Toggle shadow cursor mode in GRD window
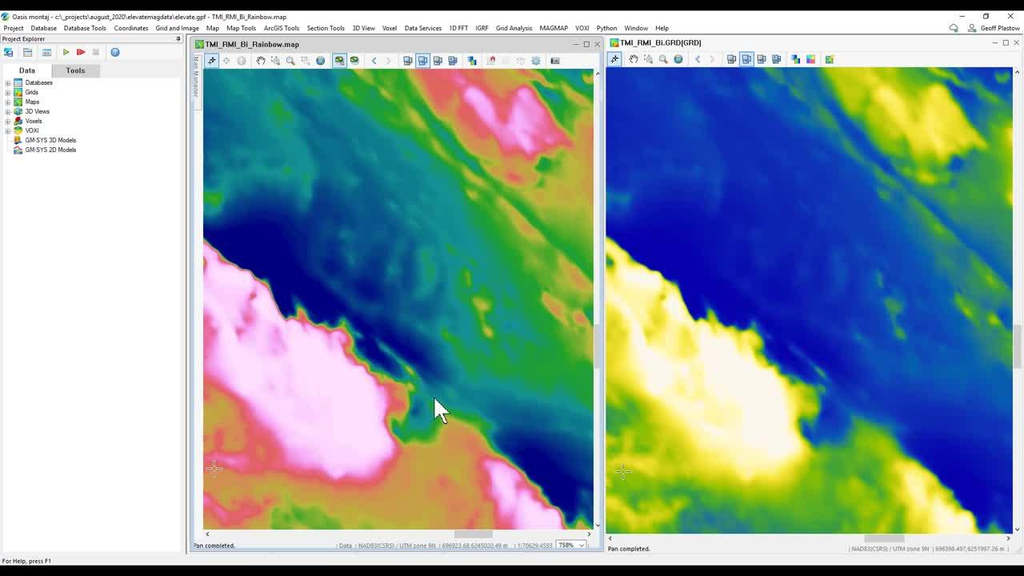This screenshot has height=576, width=1024. click(615, 59)
